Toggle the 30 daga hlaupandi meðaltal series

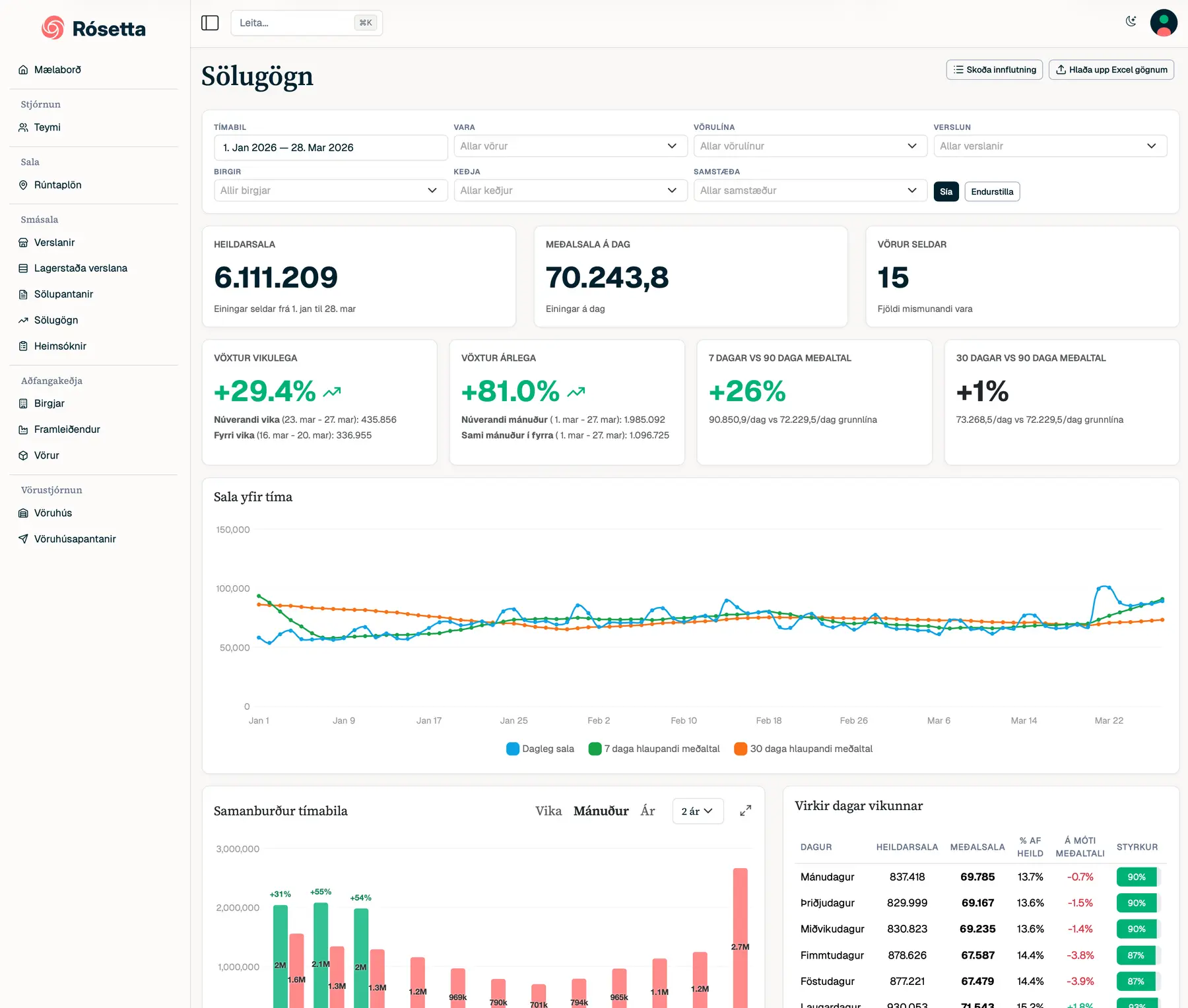coord(803,748)
